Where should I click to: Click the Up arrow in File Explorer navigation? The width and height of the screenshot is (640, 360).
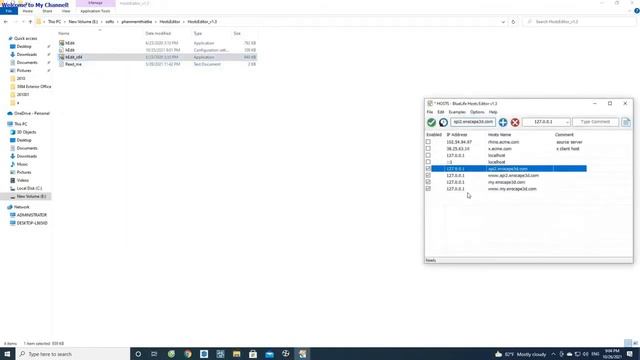click(30, 22)
